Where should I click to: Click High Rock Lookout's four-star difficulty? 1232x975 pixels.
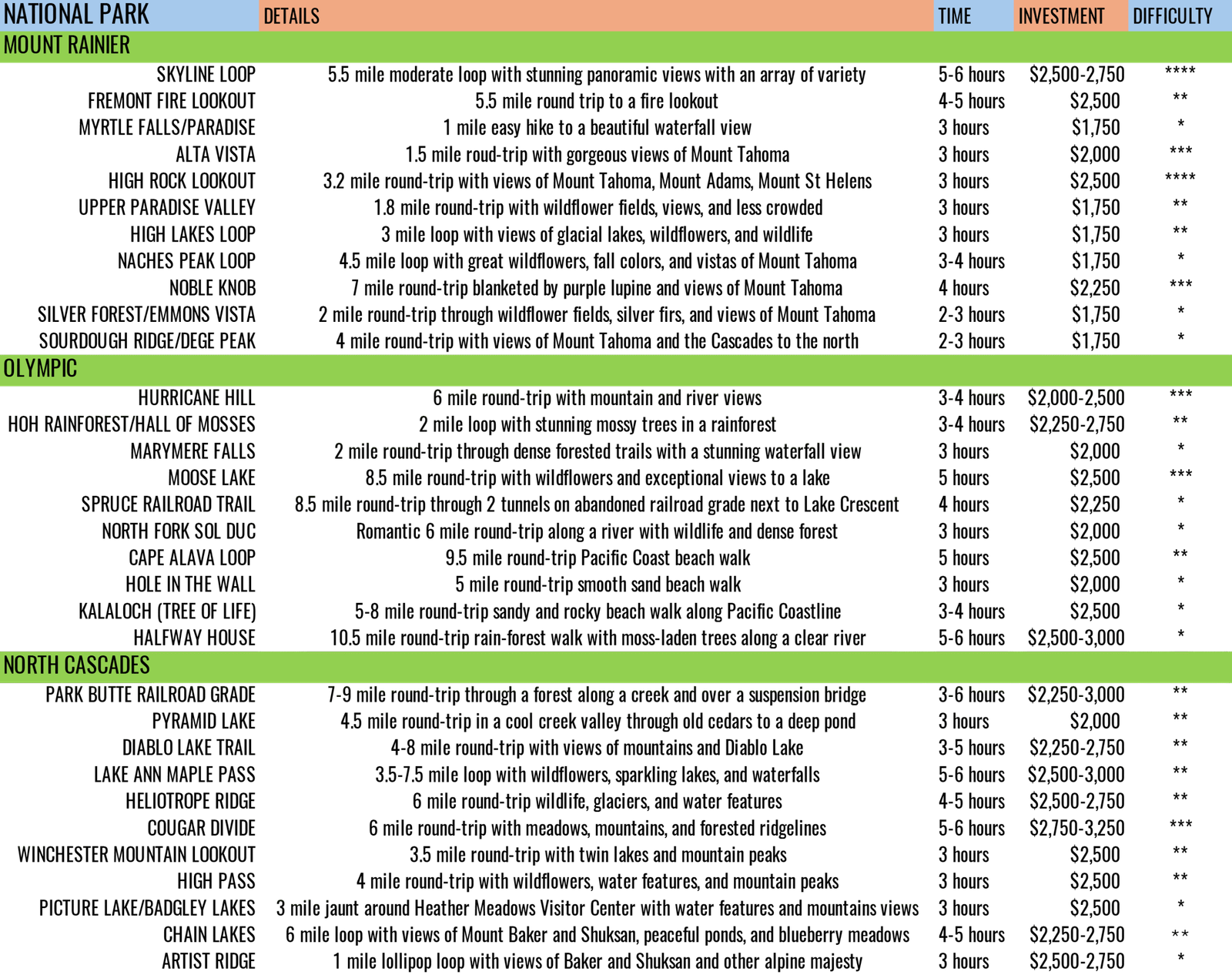[1180, 179]
